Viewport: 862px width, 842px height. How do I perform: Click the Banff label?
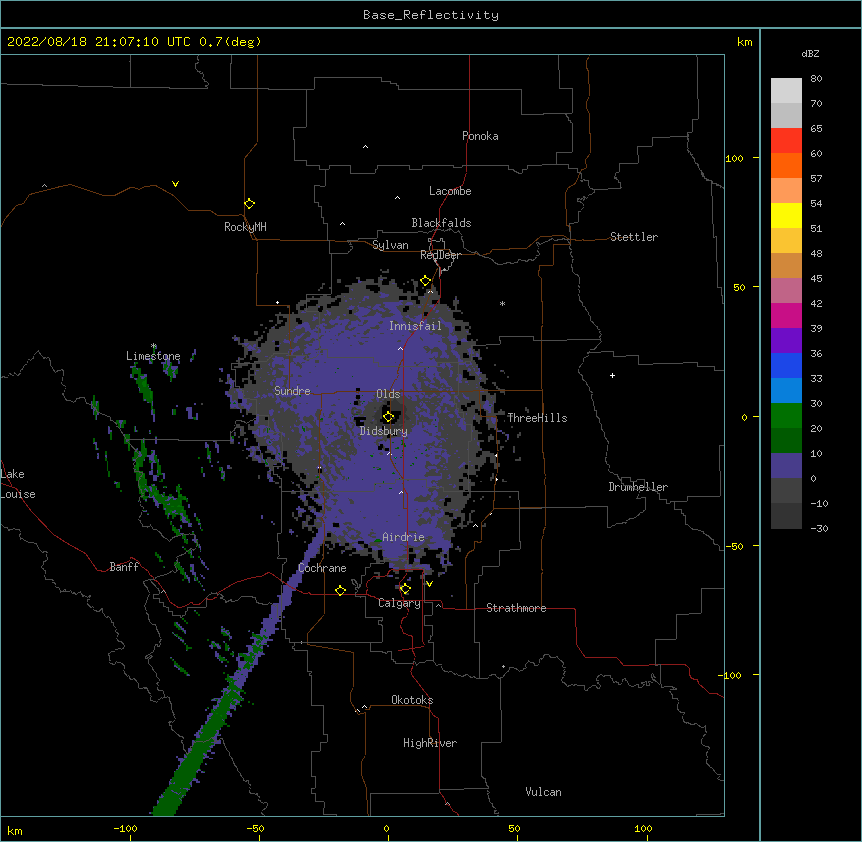click(x=124, y=567)
